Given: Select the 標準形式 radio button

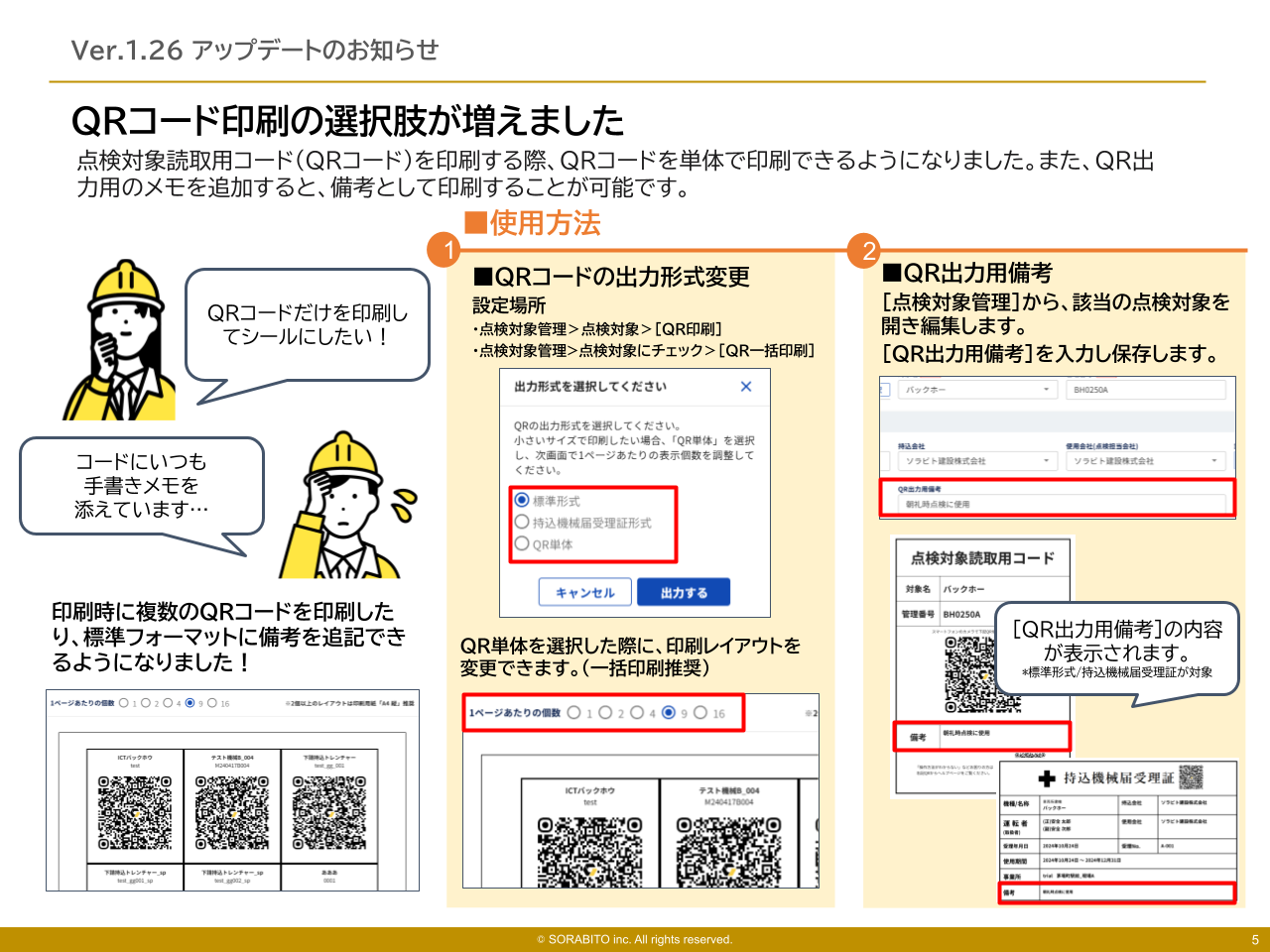Looking at the screenshot, I should point(521,499).
